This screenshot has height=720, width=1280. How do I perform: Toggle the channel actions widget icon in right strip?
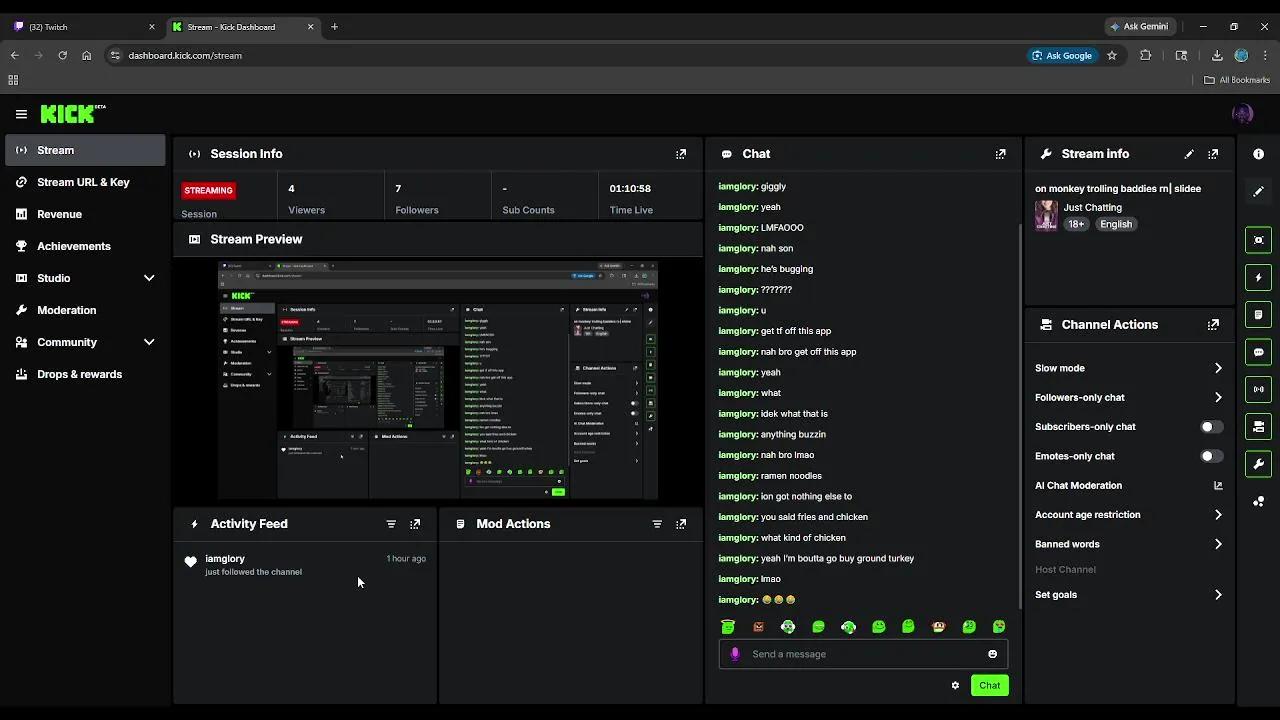click(x=1258, y=427)
